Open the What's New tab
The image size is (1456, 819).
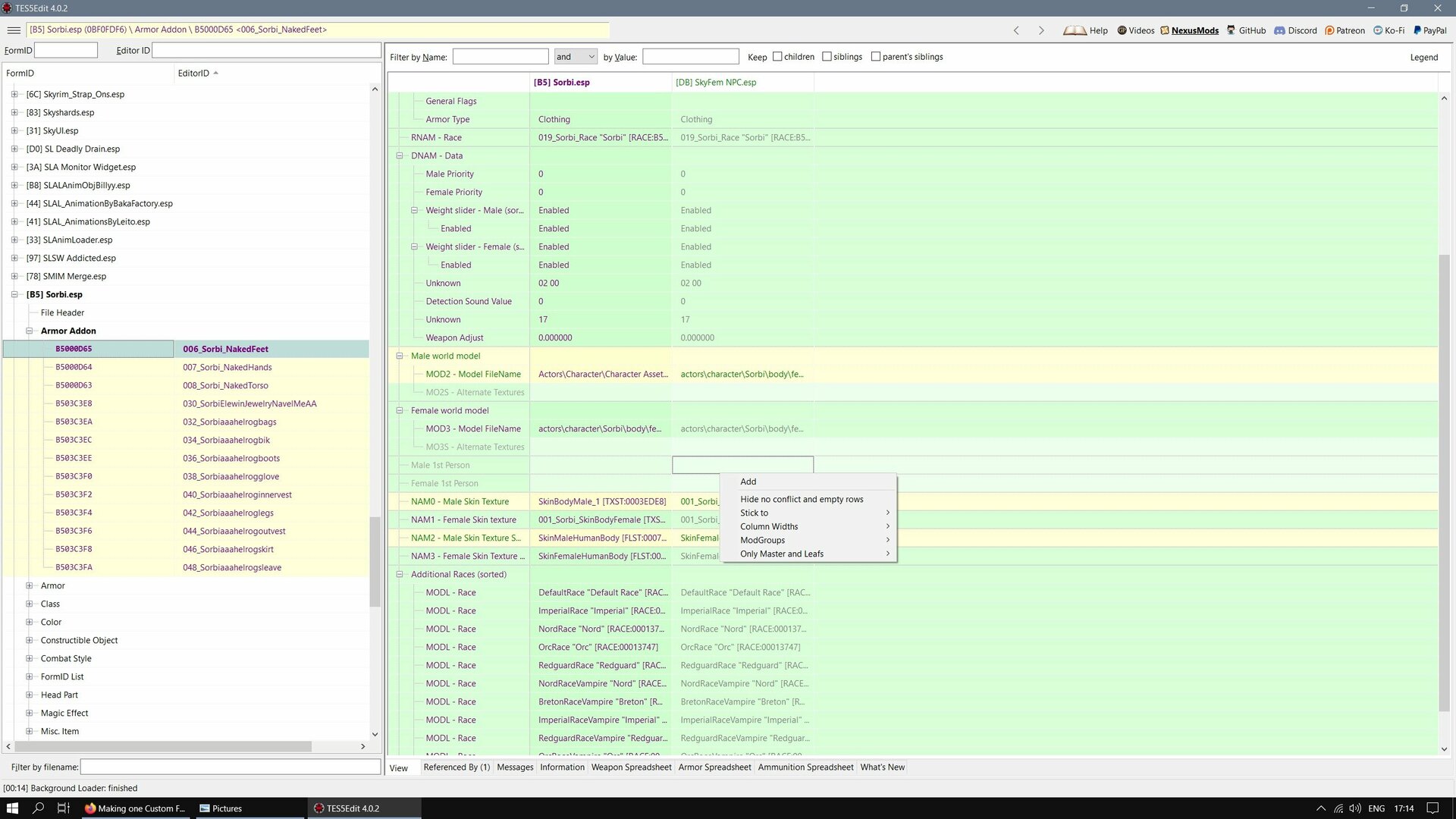point(883,767)
